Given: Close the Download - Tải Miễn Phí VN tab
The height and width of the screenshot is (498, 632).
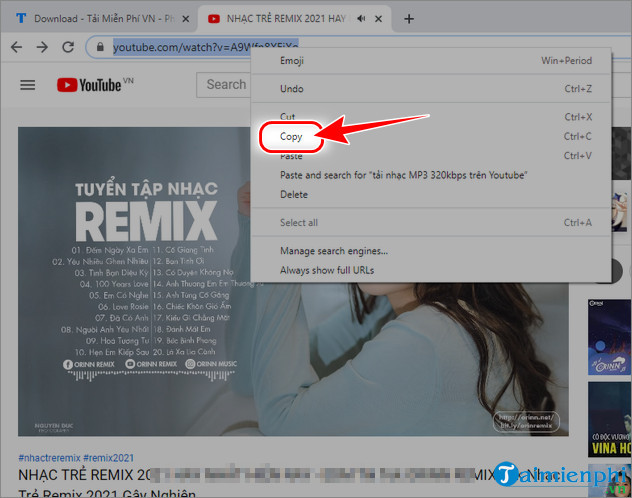Looking at the screenshot, I should click(185, 19).
